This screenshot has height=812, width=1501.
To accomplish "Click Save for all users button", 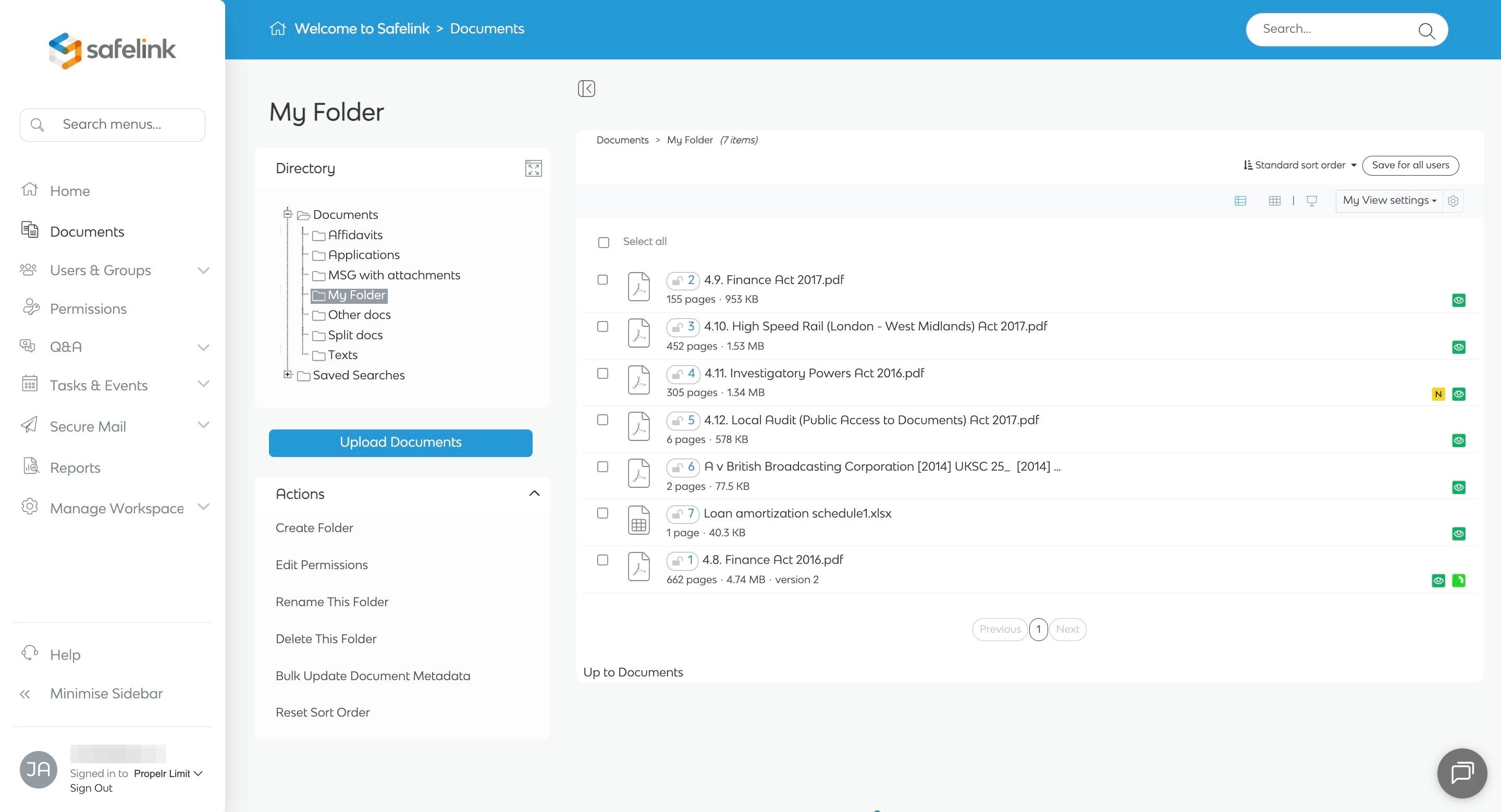I will pos(1410,165).
